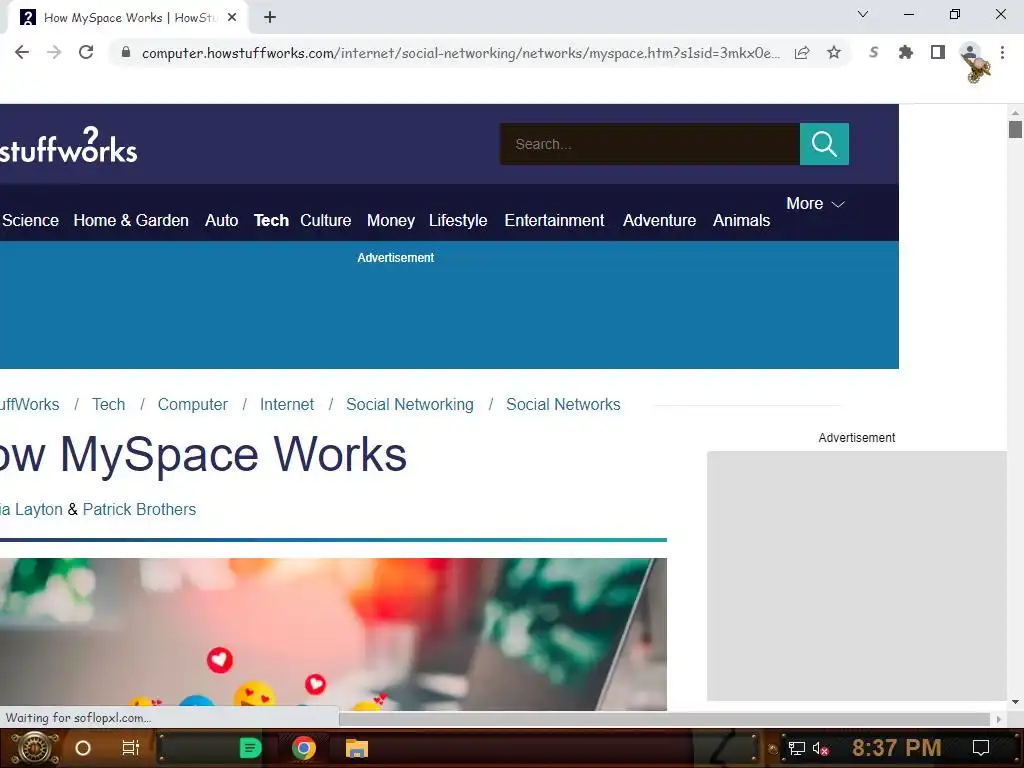
Task: Open the Auto section
Action: [221, 221]
